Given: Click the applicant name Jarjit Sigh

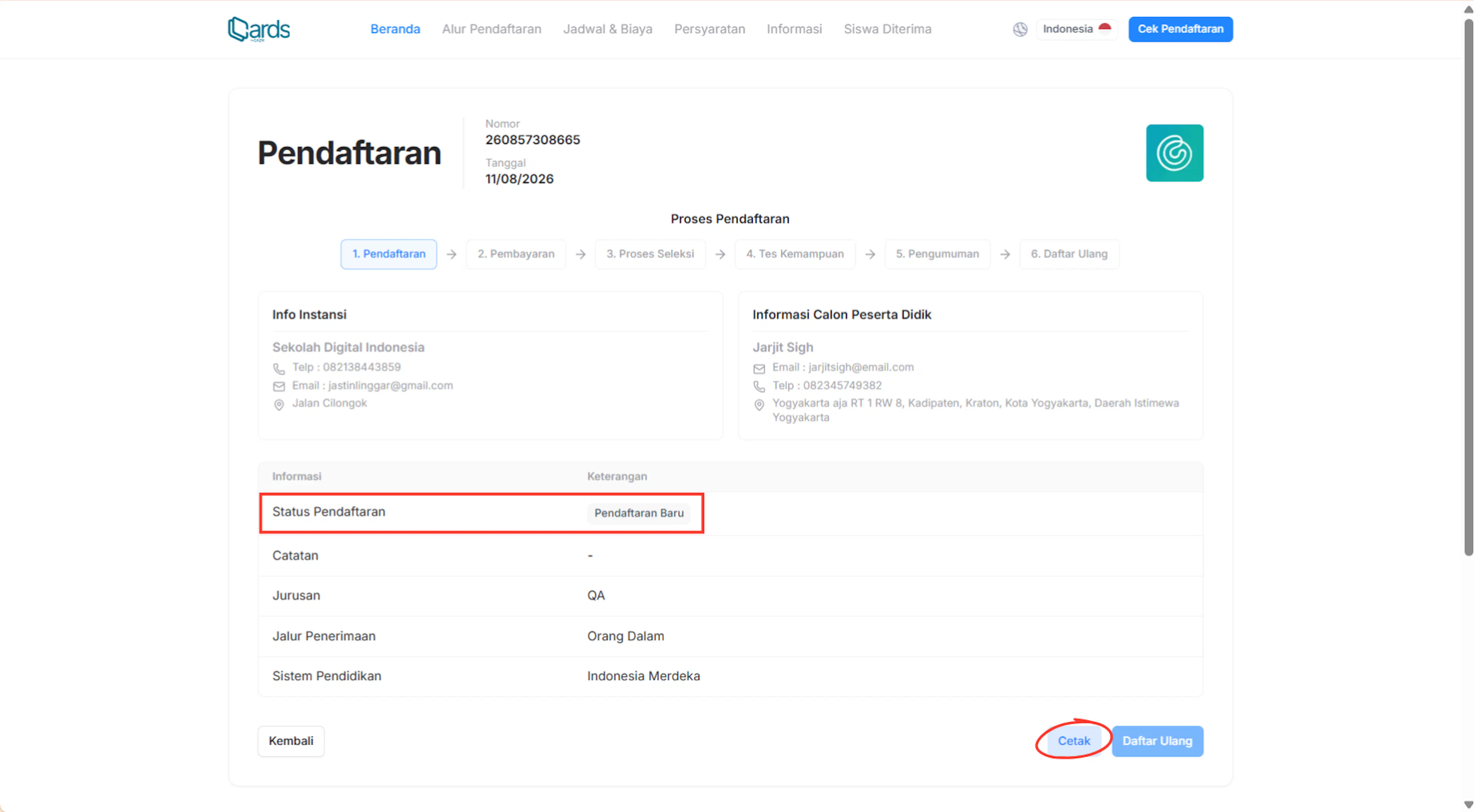Looking at the screenshot, I should 782,347.
